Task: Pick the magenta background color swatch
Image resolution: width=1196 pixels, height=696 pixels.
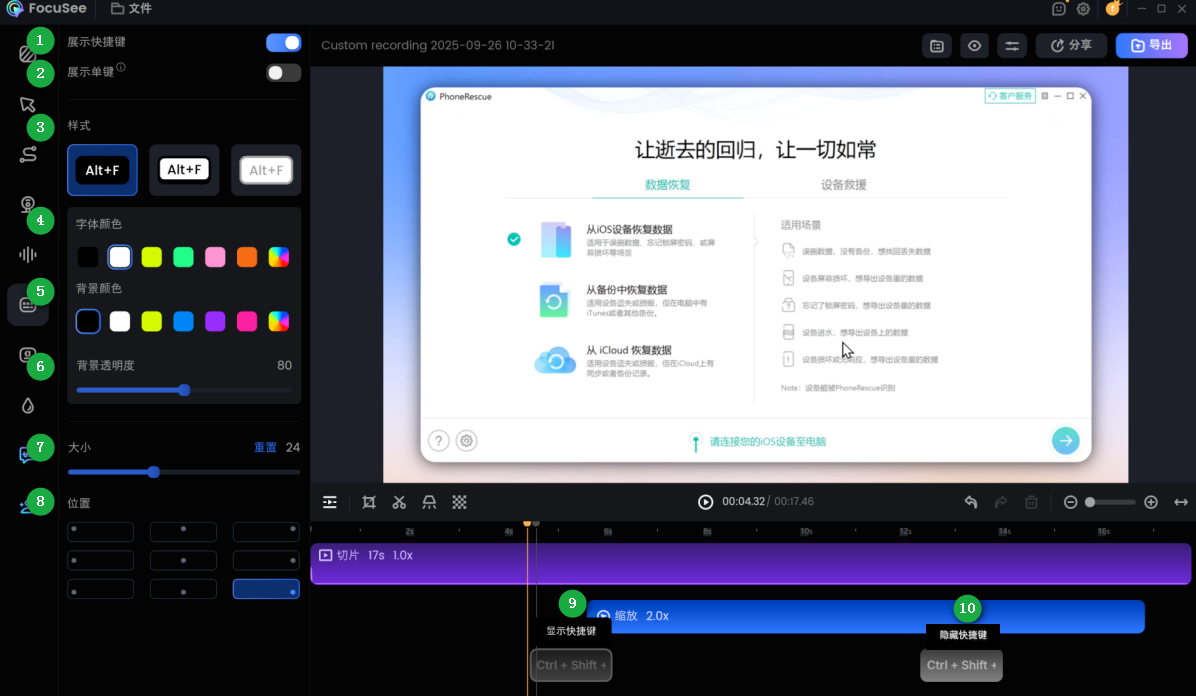Action: (x=247, y=321)
